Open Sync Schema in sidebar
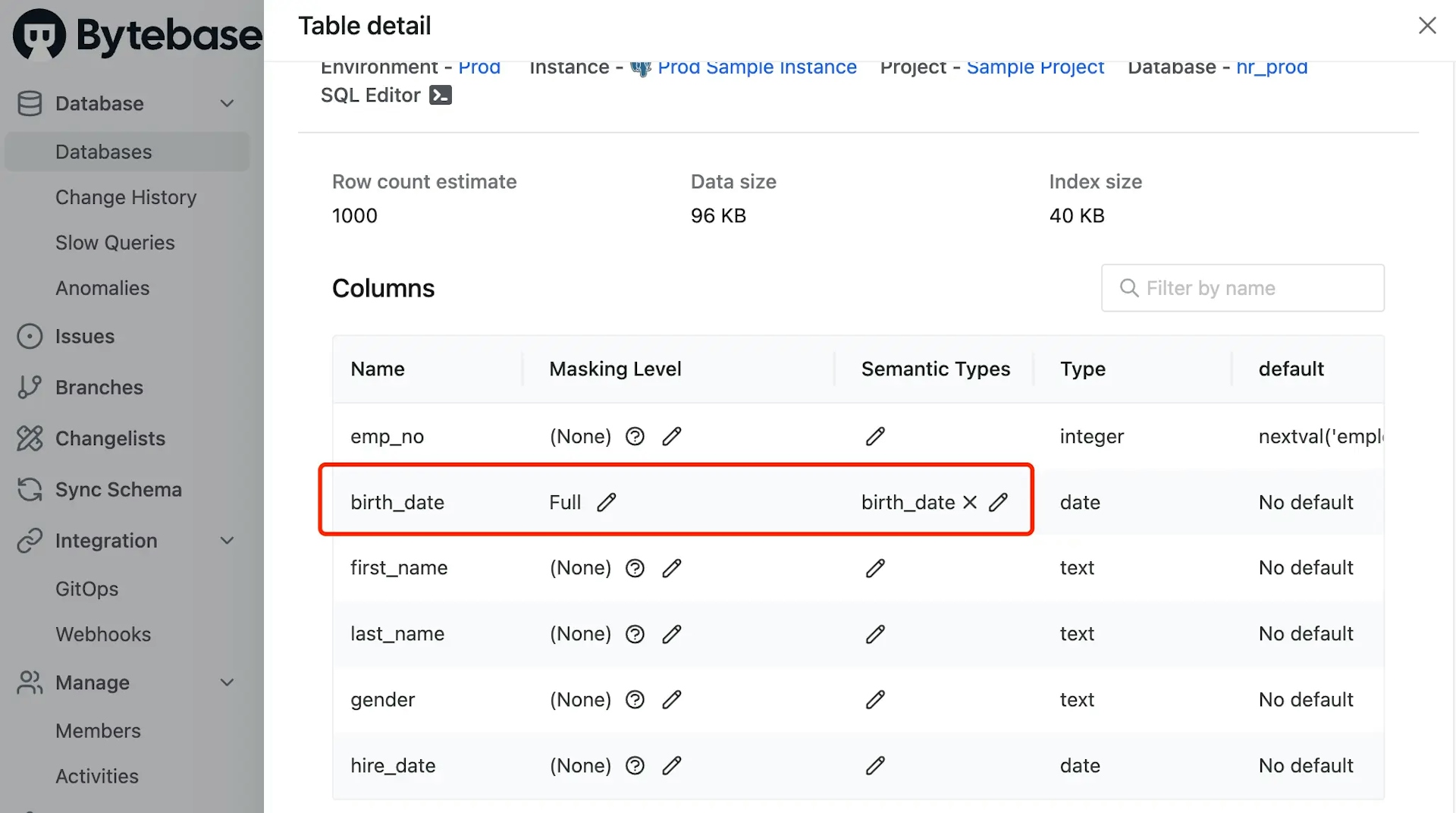 118,489
